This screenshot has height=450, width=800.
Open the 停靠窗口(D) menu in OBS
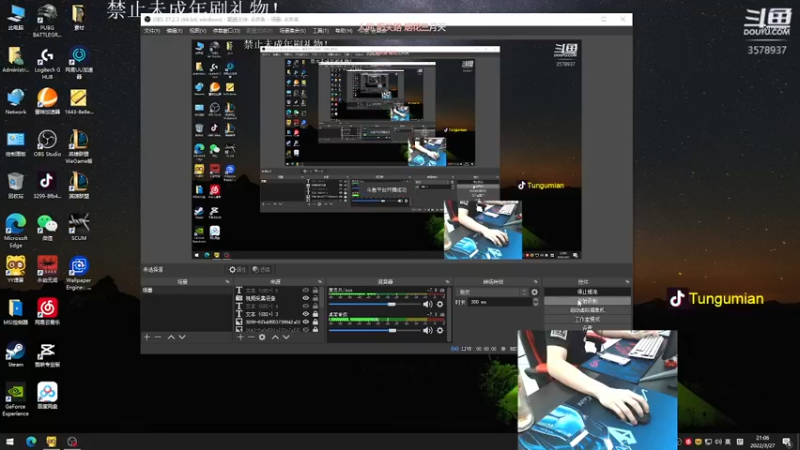226,31
